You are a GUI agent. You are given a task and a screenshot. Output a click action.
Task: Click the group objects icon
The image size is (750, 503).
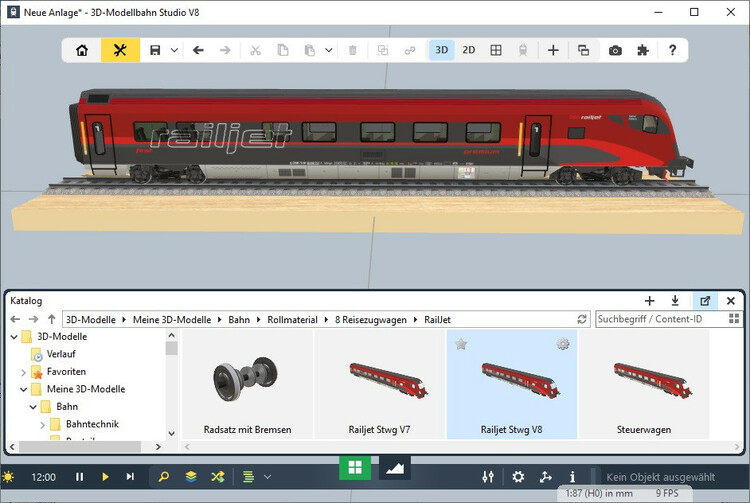click(383, 50)
